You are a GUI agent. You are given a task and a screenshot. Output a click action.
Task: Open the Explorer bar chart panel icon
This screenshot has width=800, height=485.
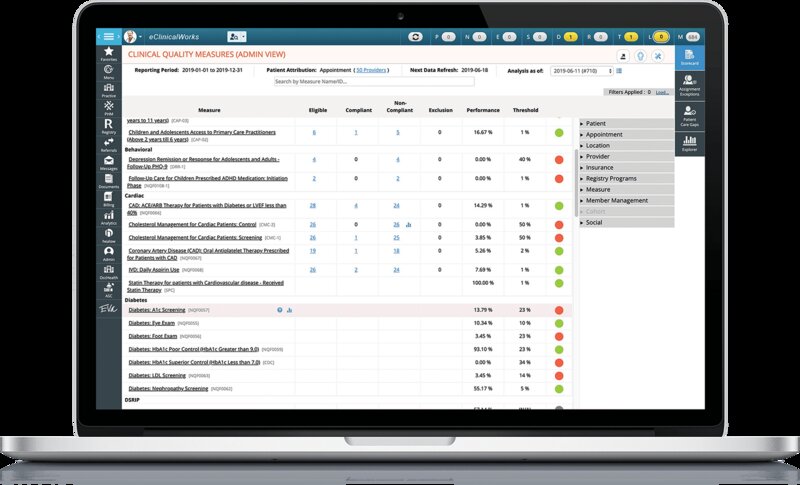tap(689, 143)
